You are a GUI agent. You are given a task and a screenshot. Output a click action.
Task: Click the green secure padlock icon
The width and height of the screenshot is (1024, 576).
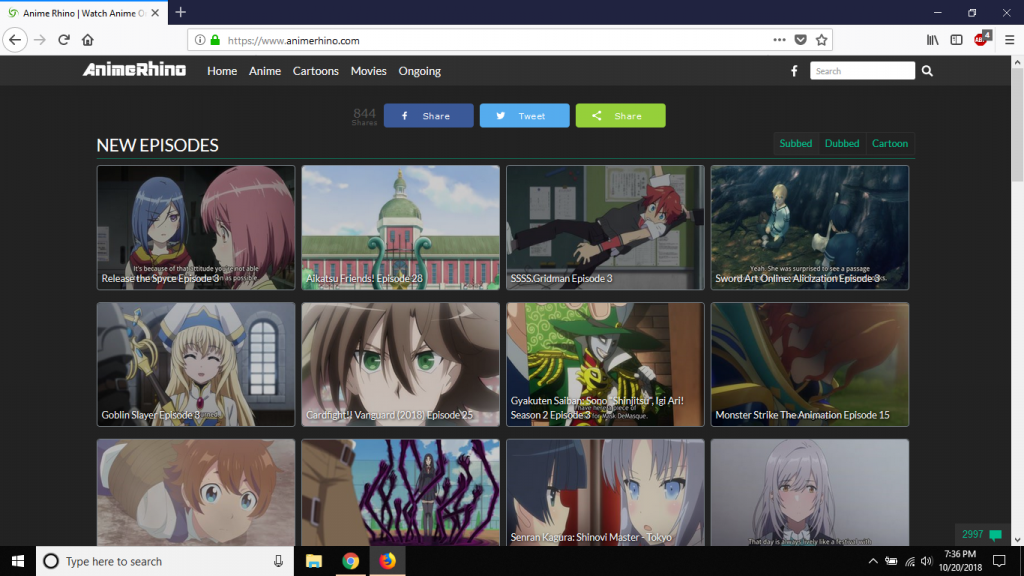point(215,40)
